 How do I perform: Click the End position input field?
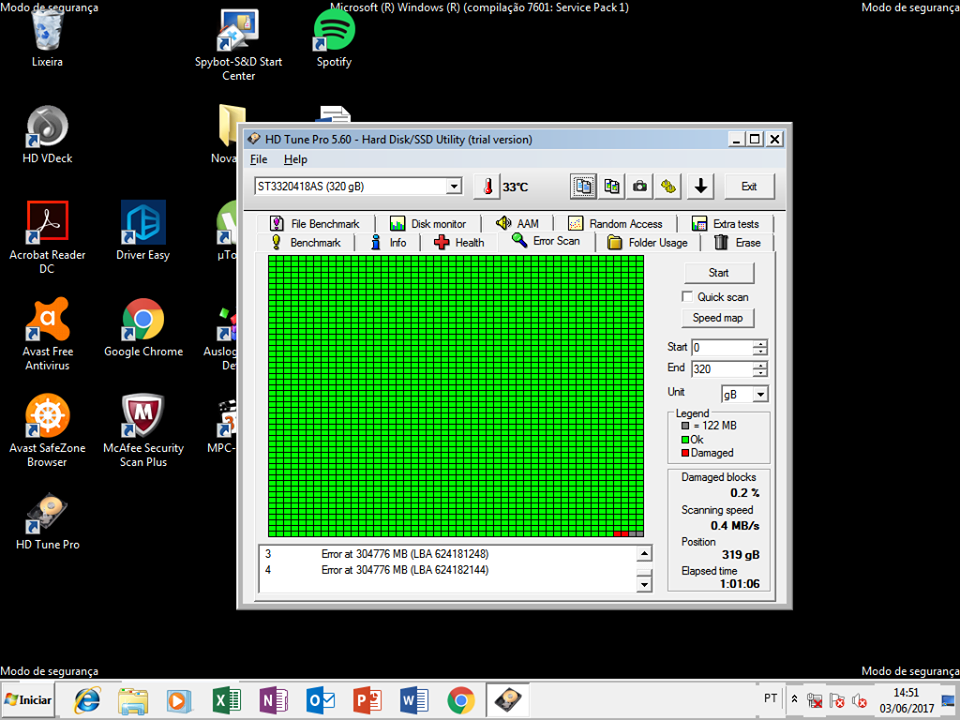tap(722, 369)
